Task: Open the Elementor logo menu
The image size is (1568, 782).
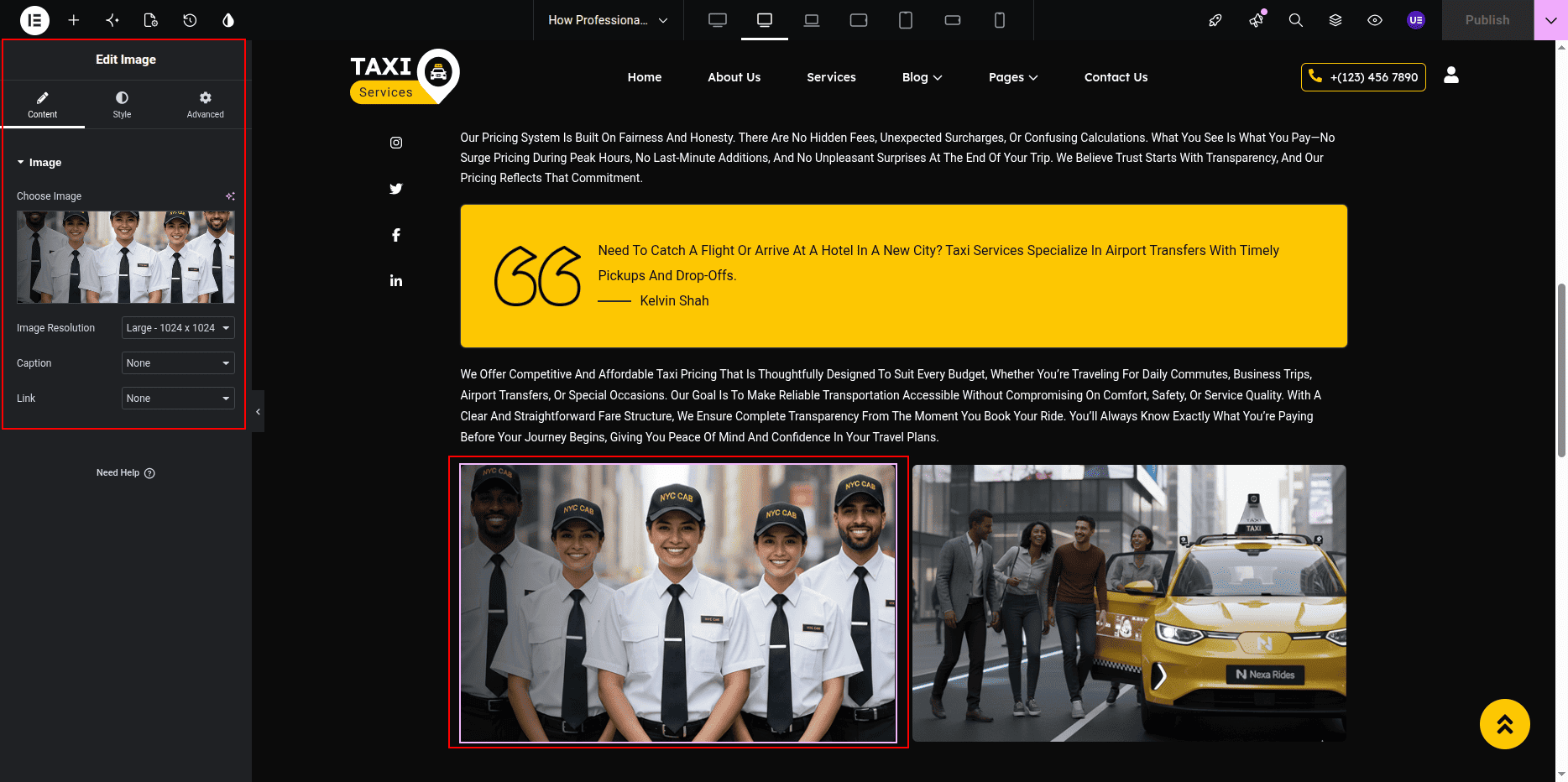Action: pyautogui.click(x=34, y=20)
